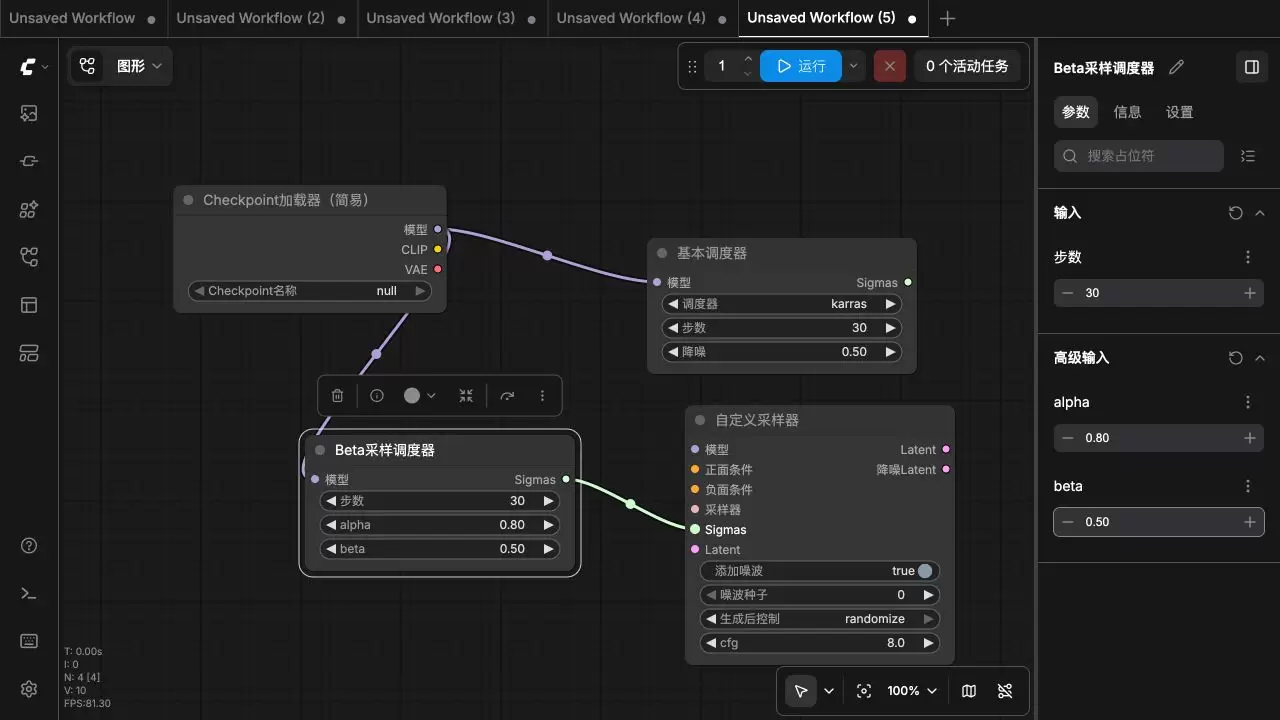
Task: Delete selected node with trash icon
Action: [337, 396]
